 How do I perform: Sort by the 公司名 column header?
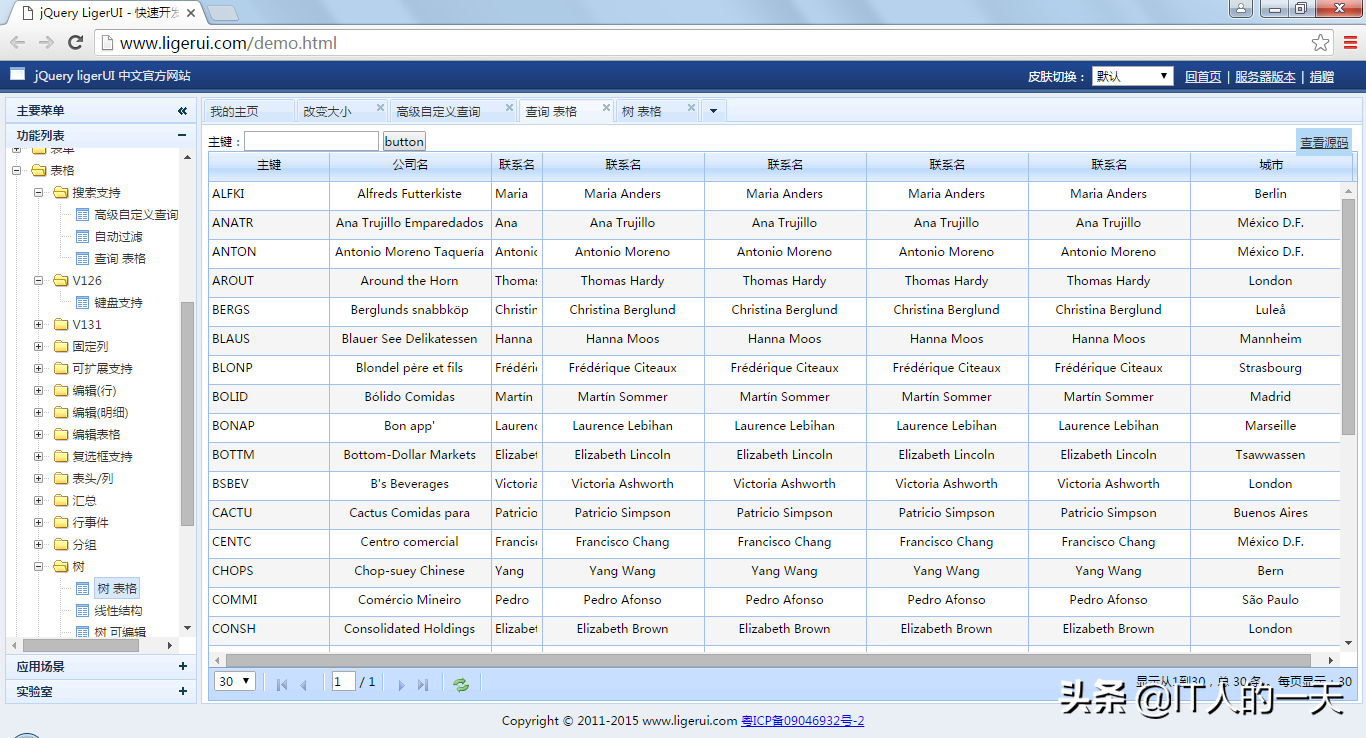[410, 165]
